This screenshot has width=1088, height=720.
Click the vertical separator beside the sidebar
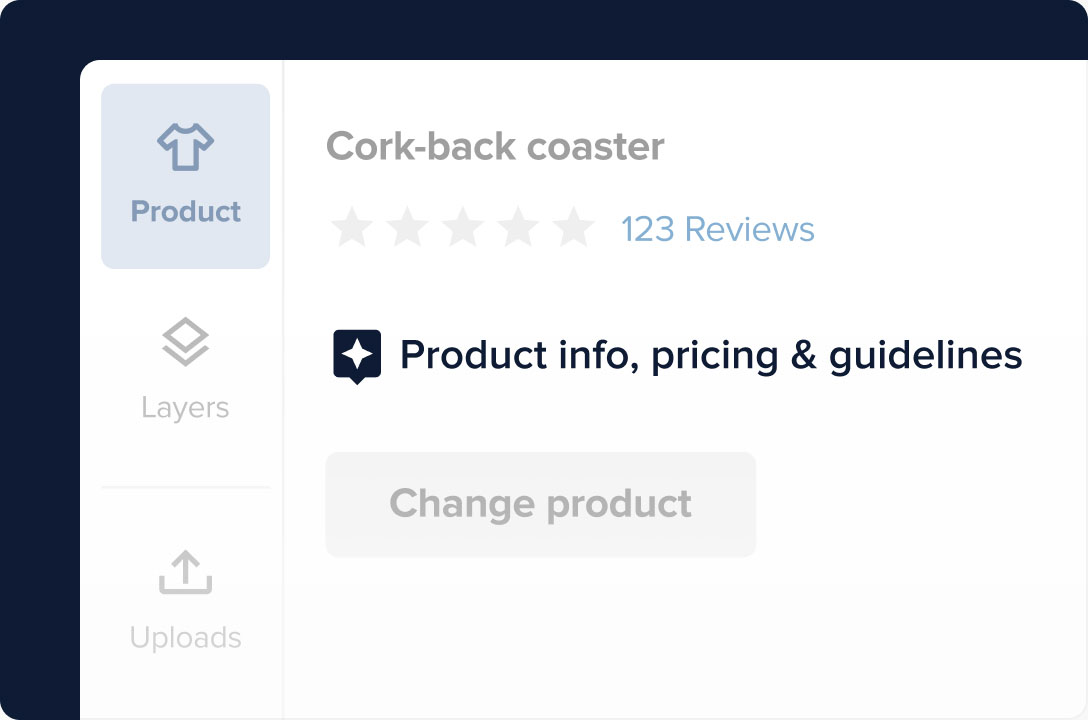point(284,400)
